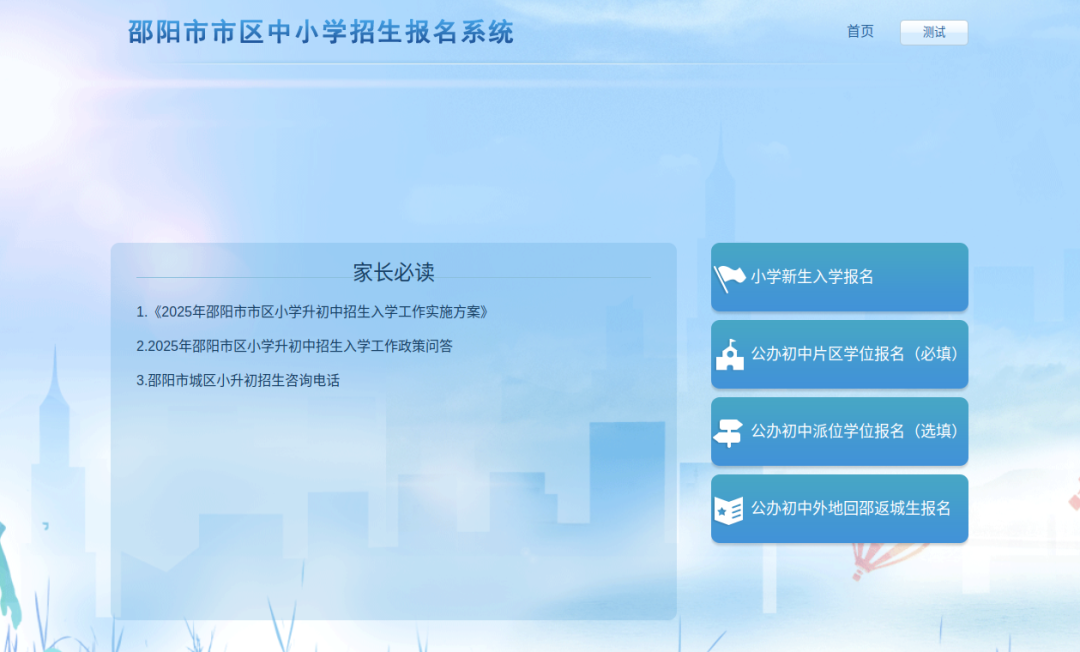Open 公办初中派位学位报名（选填）
The image size is (1080, 652).
840,431
